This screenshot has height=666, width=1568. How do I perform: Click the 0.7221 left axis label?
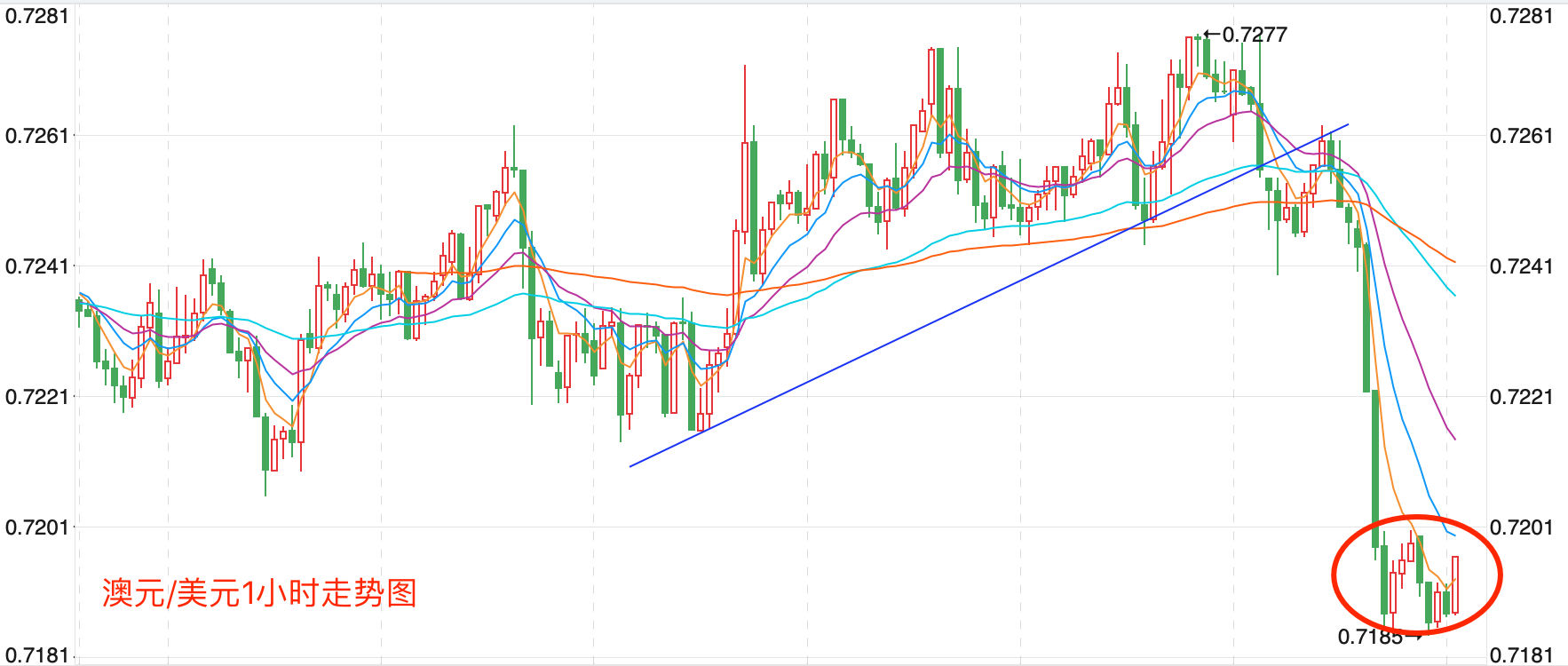(x=36, y=397)
